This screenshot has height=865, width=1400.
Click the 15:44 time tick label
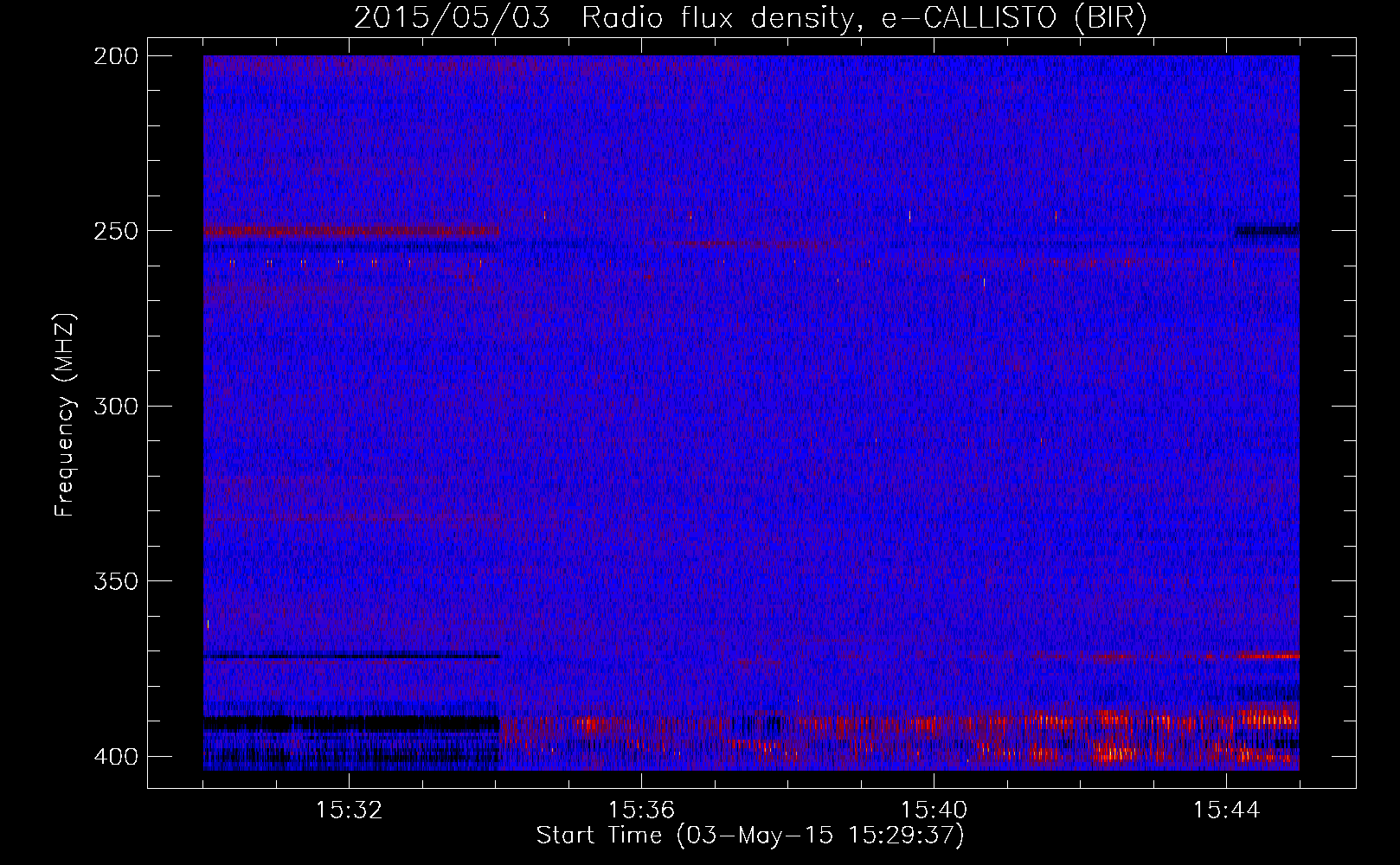pos(1226,811)
